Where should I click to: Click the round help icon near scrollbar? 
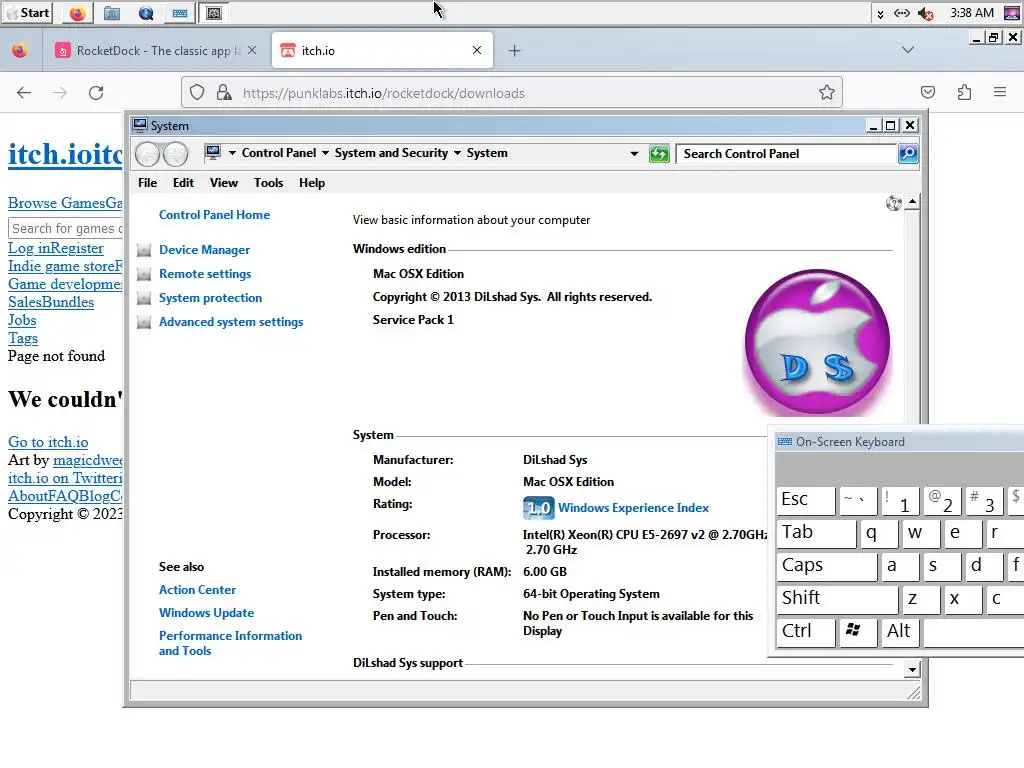893,203
